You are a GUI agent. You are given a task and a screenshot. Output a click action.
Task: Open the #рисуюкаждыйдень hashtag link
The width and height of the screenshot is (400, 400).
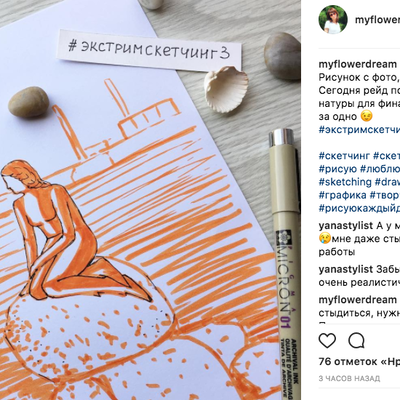click(x=359, y=208)
